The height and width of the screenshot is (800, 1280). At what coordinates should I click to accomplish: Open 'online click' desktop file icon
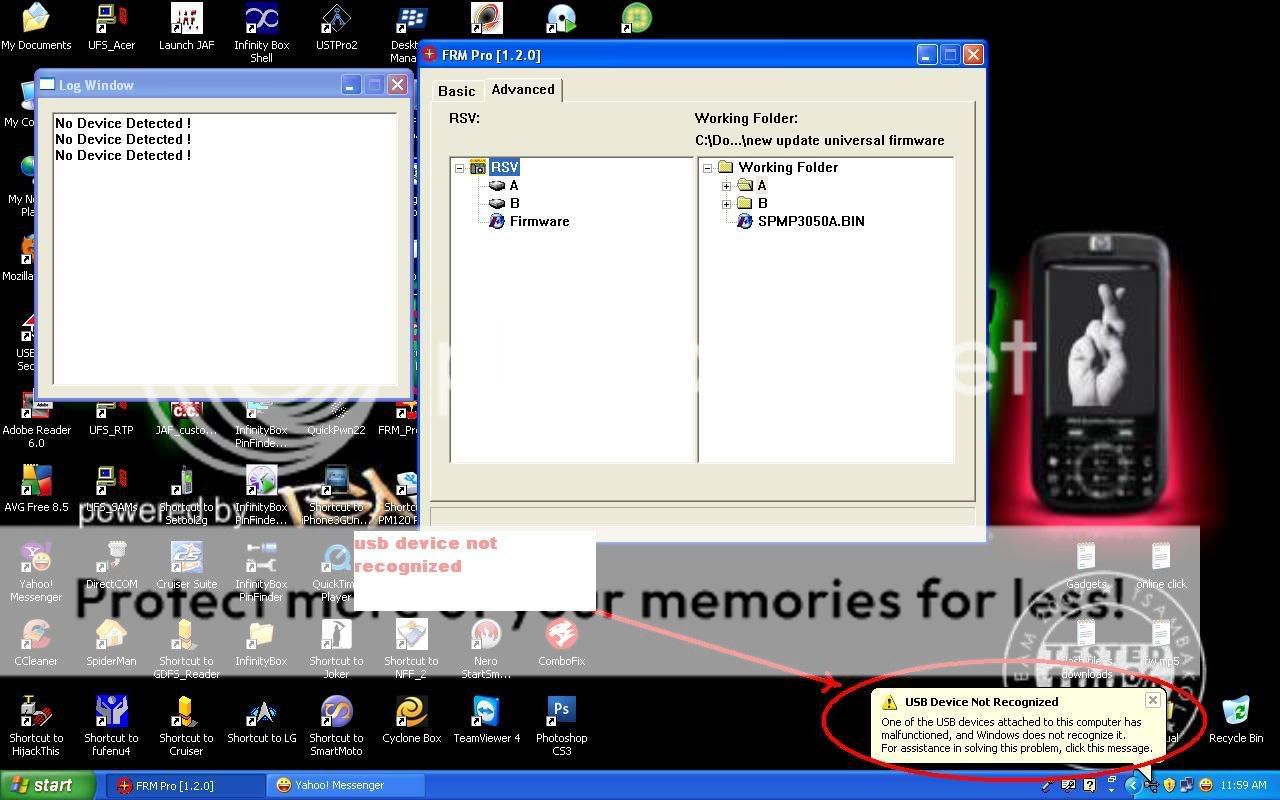pos(1161,566)
